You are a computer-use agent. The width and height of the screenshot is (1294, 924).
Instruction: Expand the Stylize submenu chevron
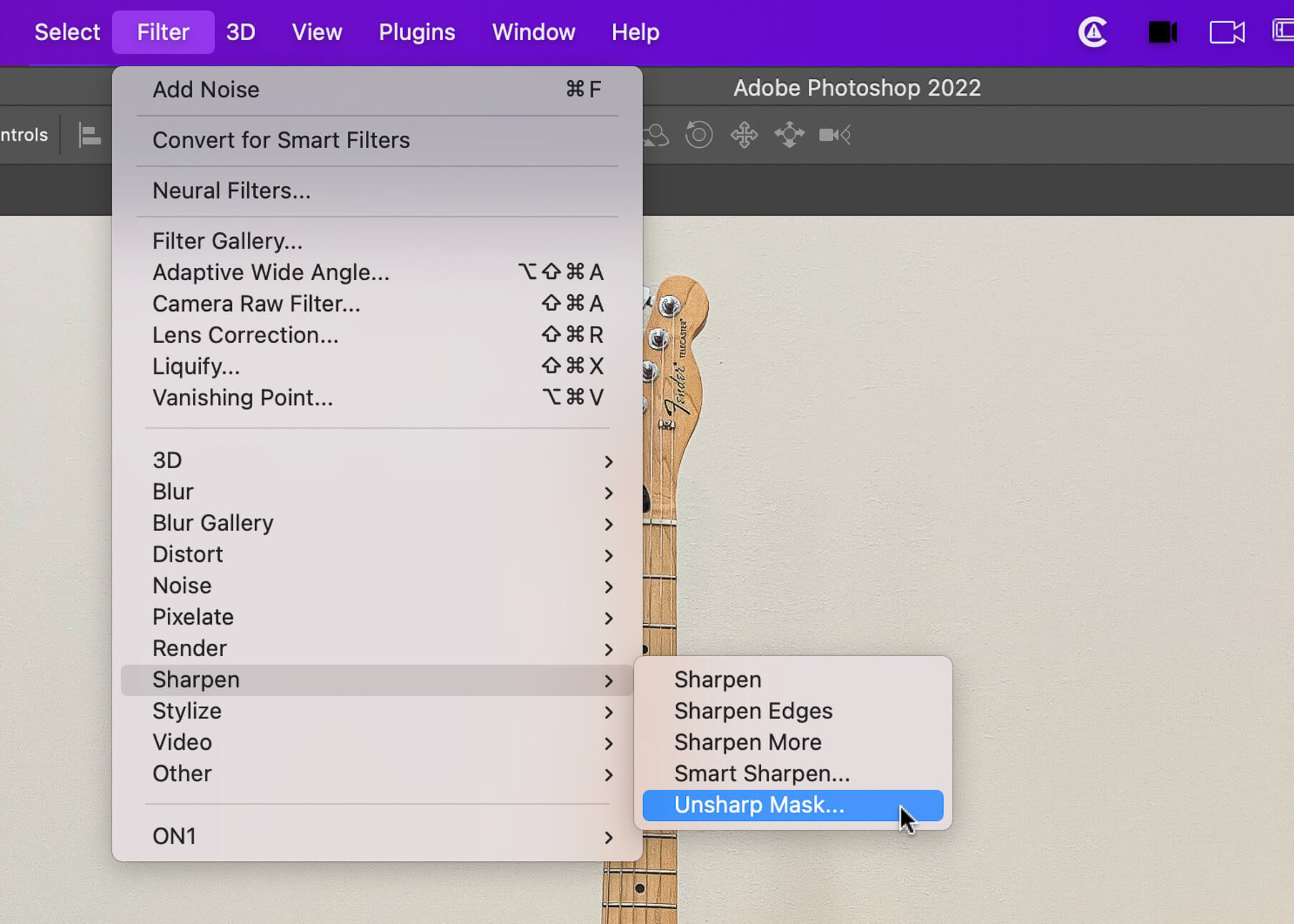point(609,712)
